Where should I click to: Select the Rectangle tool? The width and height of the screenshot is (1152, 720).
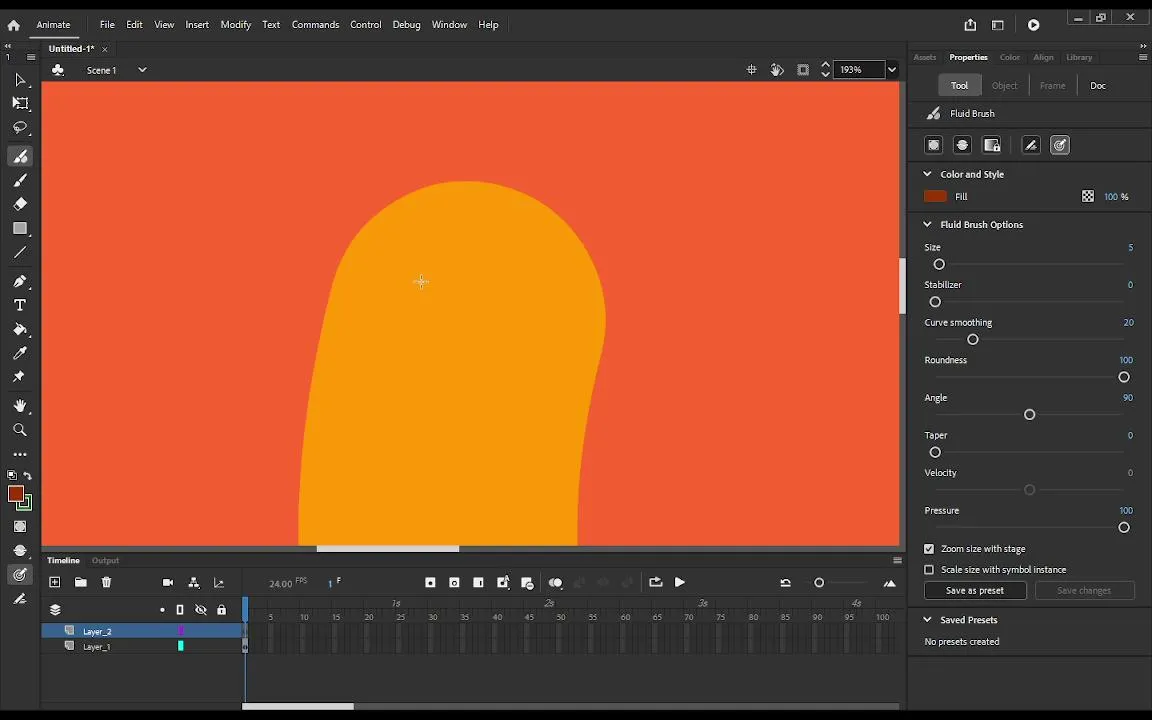(21, 228)
